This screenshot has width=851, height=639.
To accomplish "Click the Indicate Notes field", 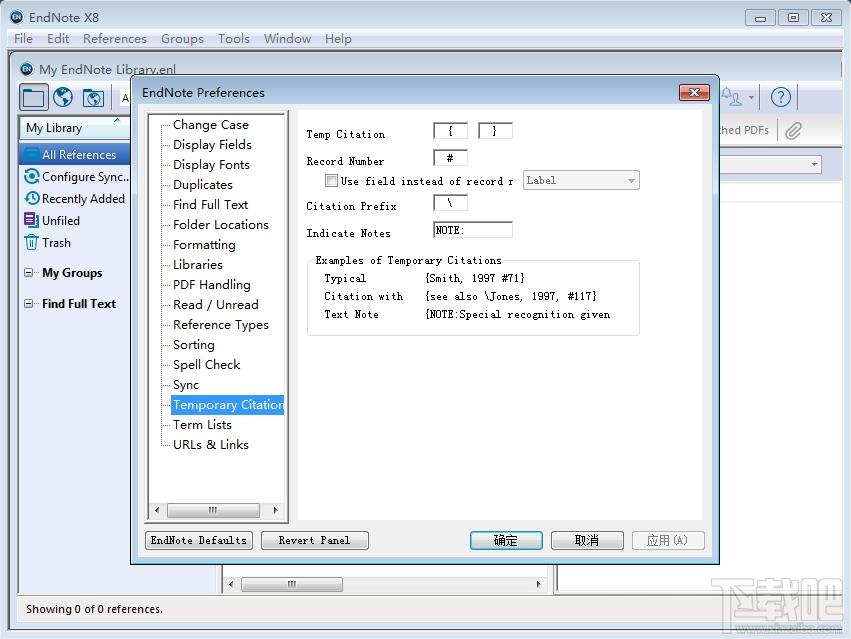I will tap(473, 230).
